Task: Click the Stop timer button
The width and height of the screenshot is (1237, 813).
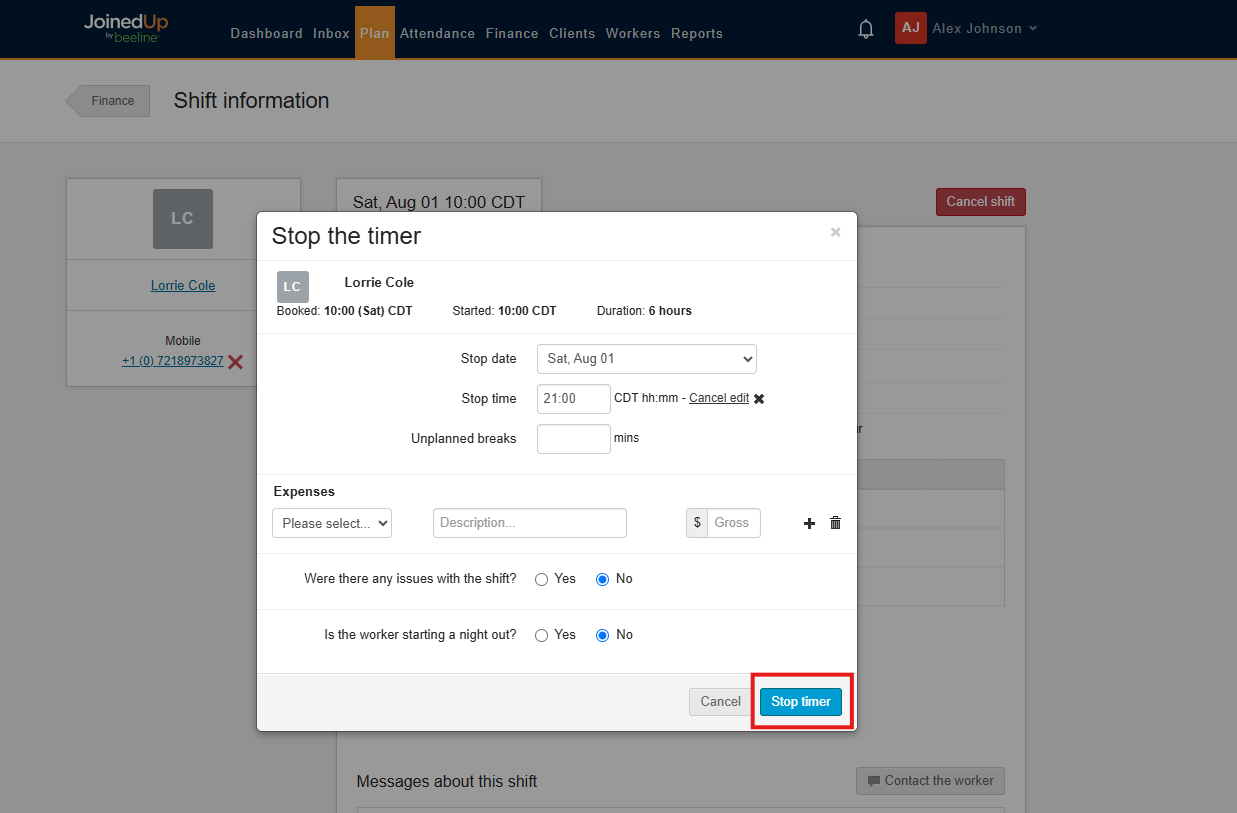Action: pyautogui.click(x=801, y=702)
